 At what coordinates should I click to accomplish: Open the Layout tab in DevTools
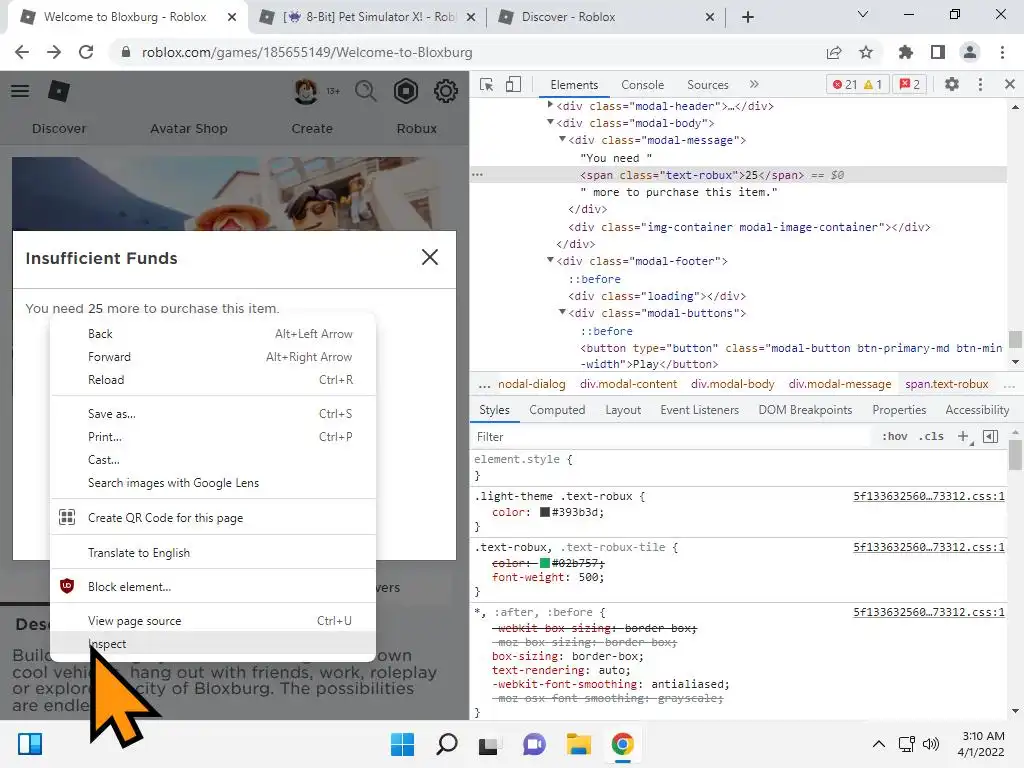coord(623,410)
